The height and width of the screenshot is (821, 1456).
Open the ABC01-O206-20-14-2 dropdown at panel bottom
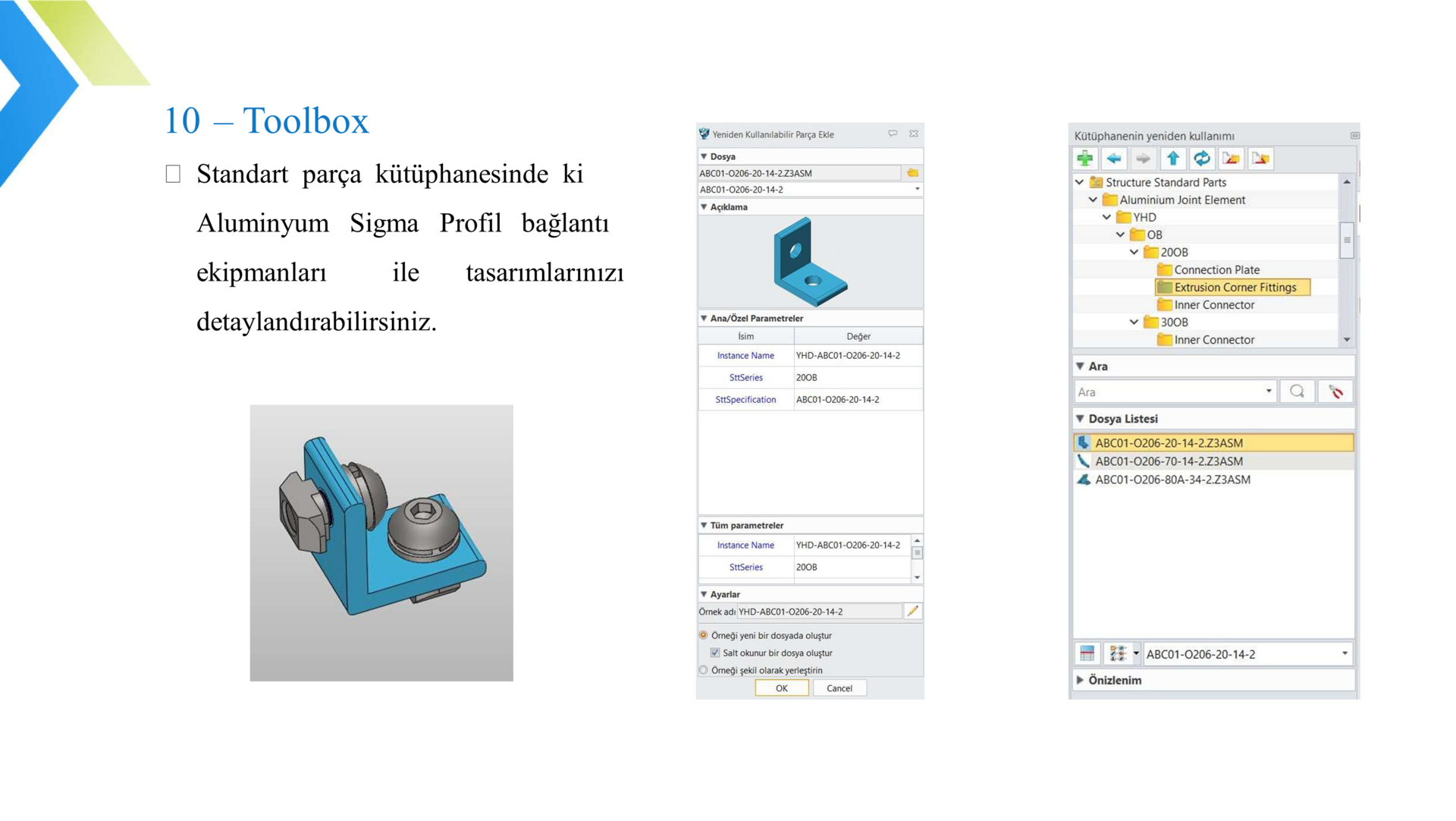click(1344, 653)
